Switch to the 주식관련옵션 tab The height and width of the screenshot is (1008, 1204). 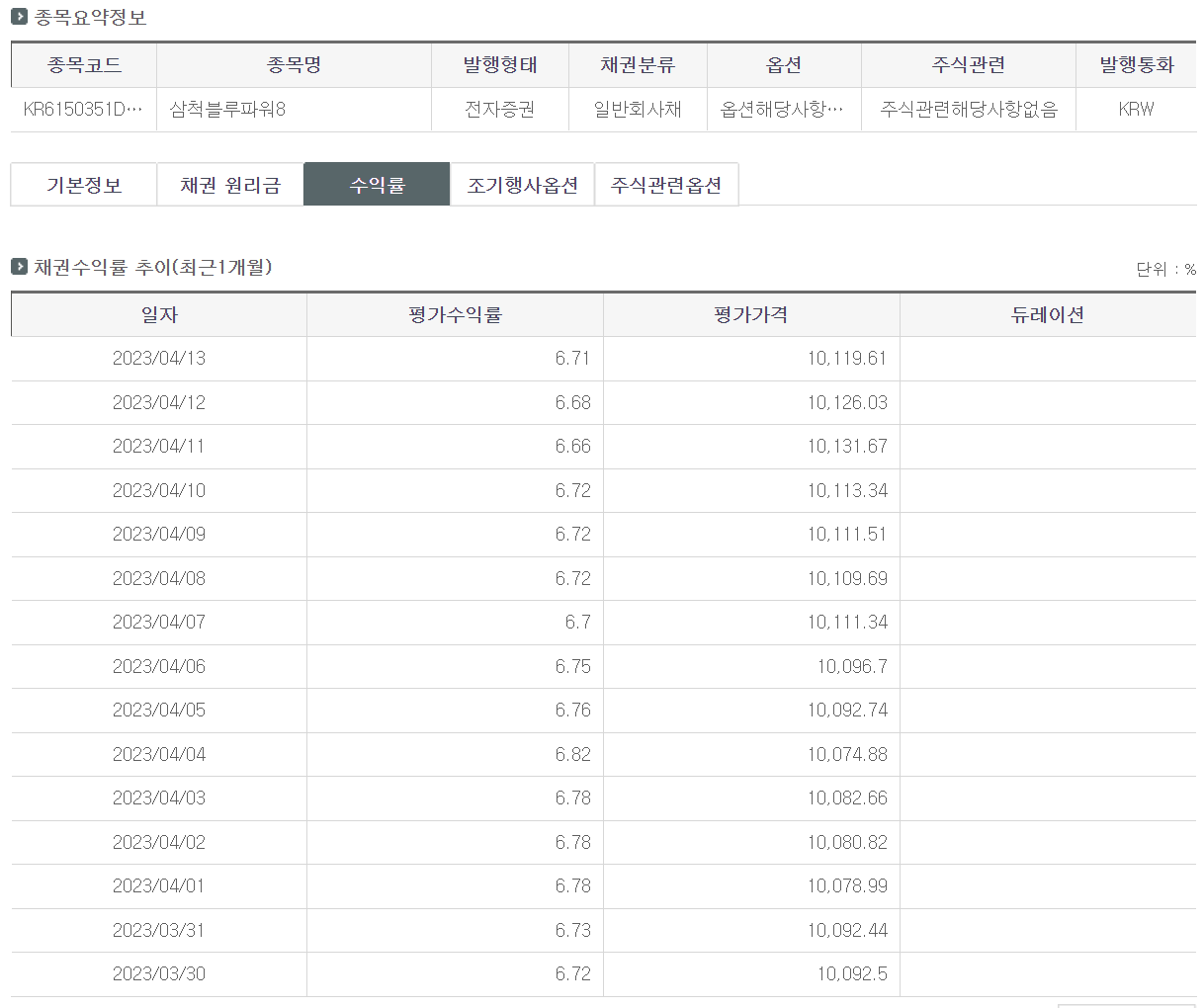[x=666, y=185]
